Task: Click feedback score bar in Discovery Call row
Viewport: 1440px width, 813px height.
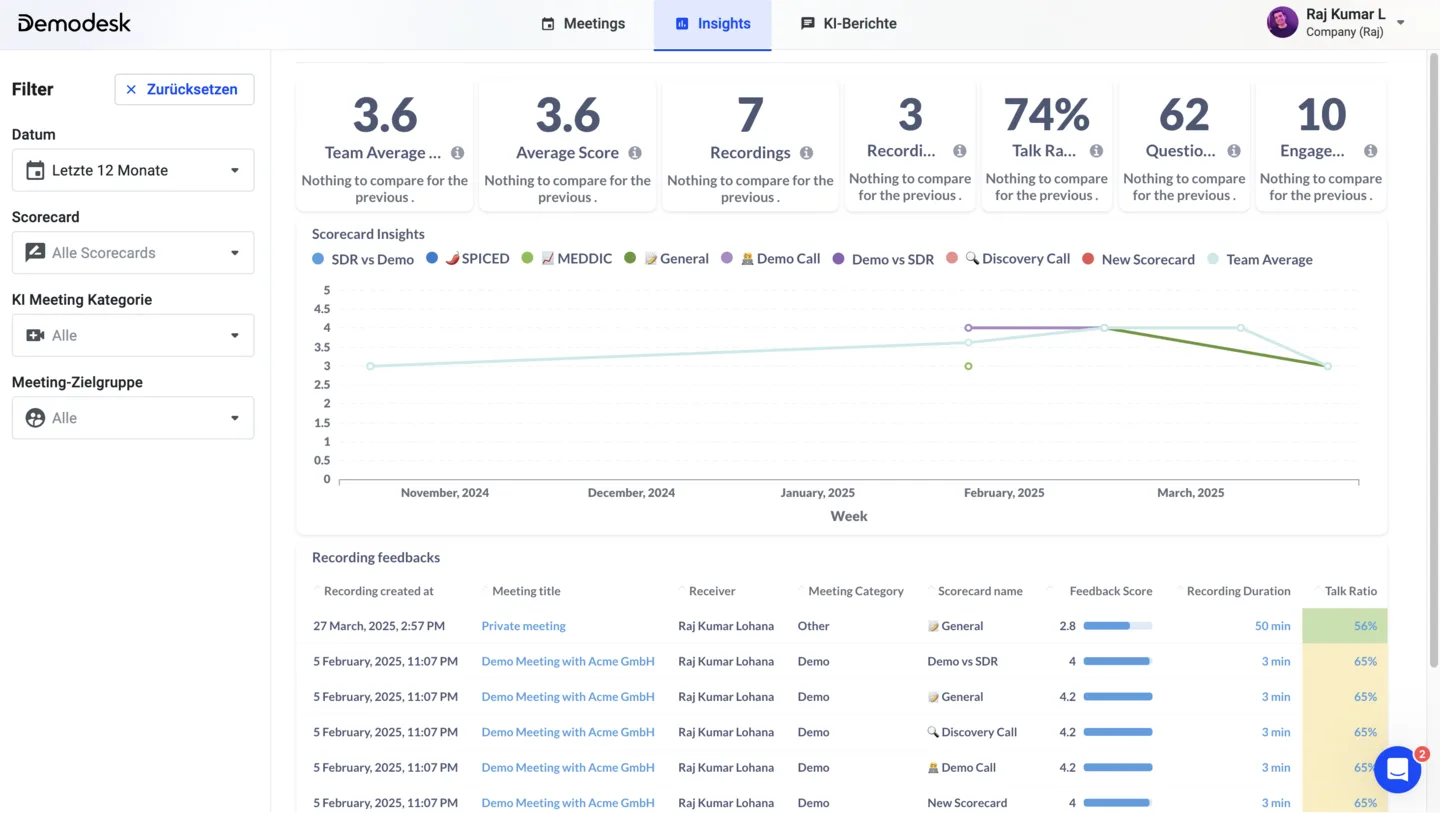Action: click(1118, 732)
